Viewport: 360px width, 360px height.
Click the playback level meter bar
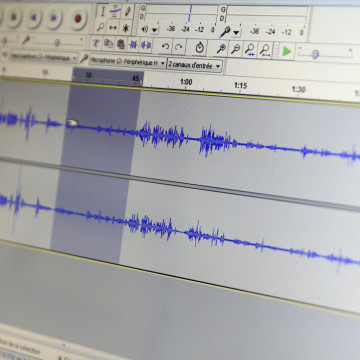click(x=182, y=13)
